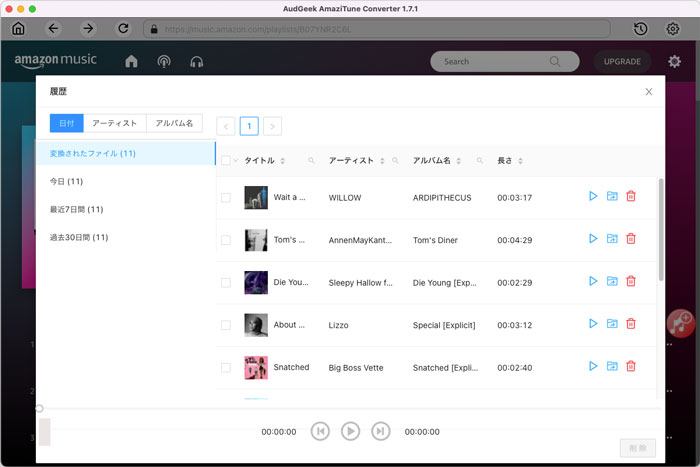The height and width of the screenshot is (467, 700).
Task: Reload the page with refresh icon
Action: coord(123,29)
